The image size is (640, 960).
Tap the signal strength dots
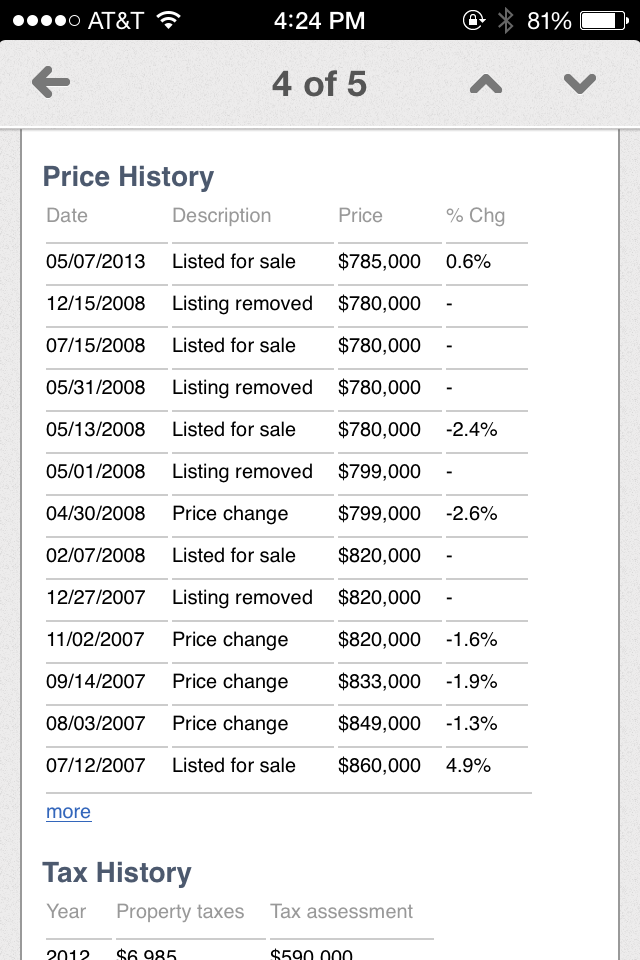pos(46,21)
